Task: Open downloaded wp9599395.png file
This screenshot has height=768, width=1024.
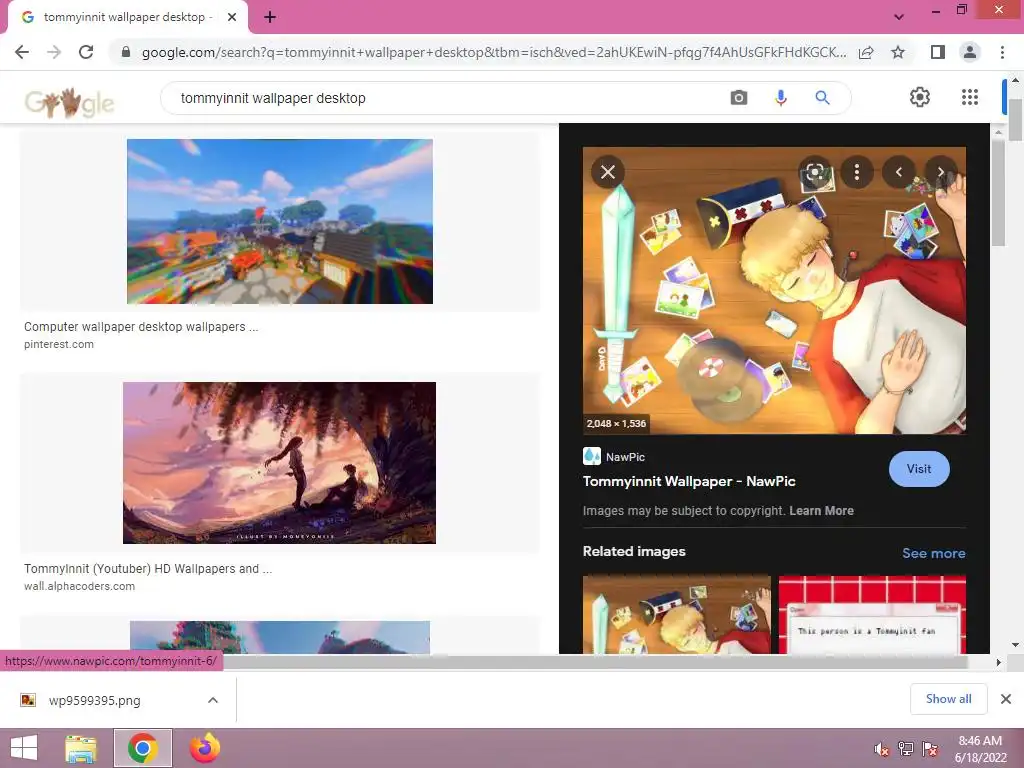Action: pos(94,701)
